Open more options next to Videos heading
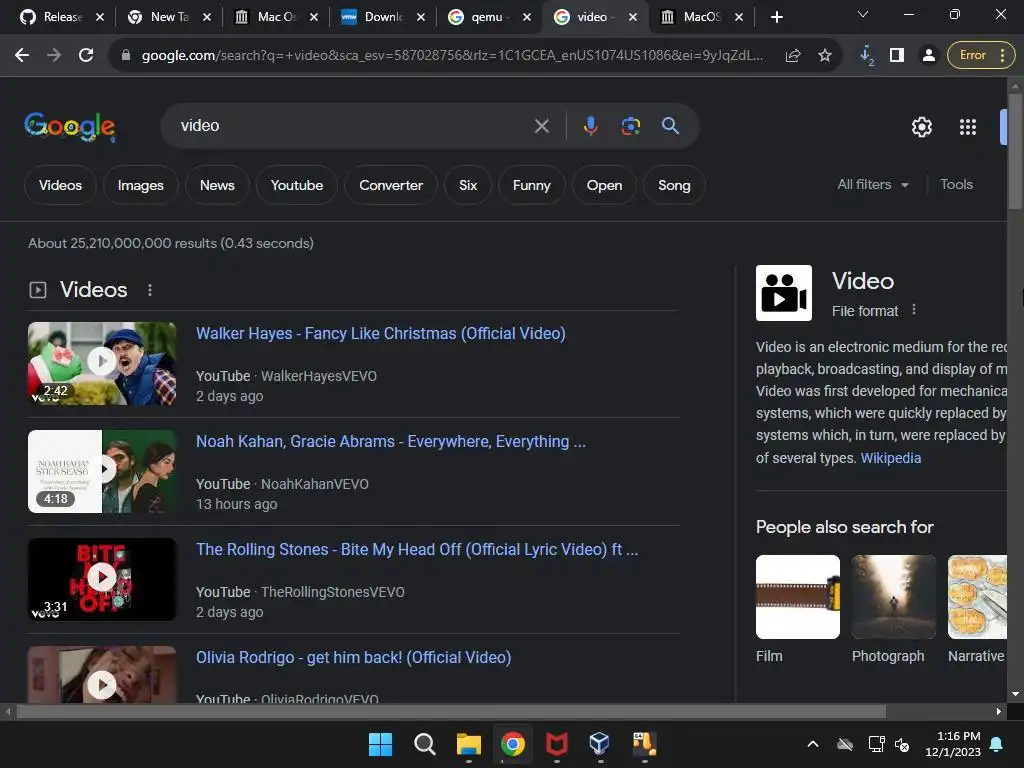The width and height of the screenshot is (1024, 768). (150, 290)
